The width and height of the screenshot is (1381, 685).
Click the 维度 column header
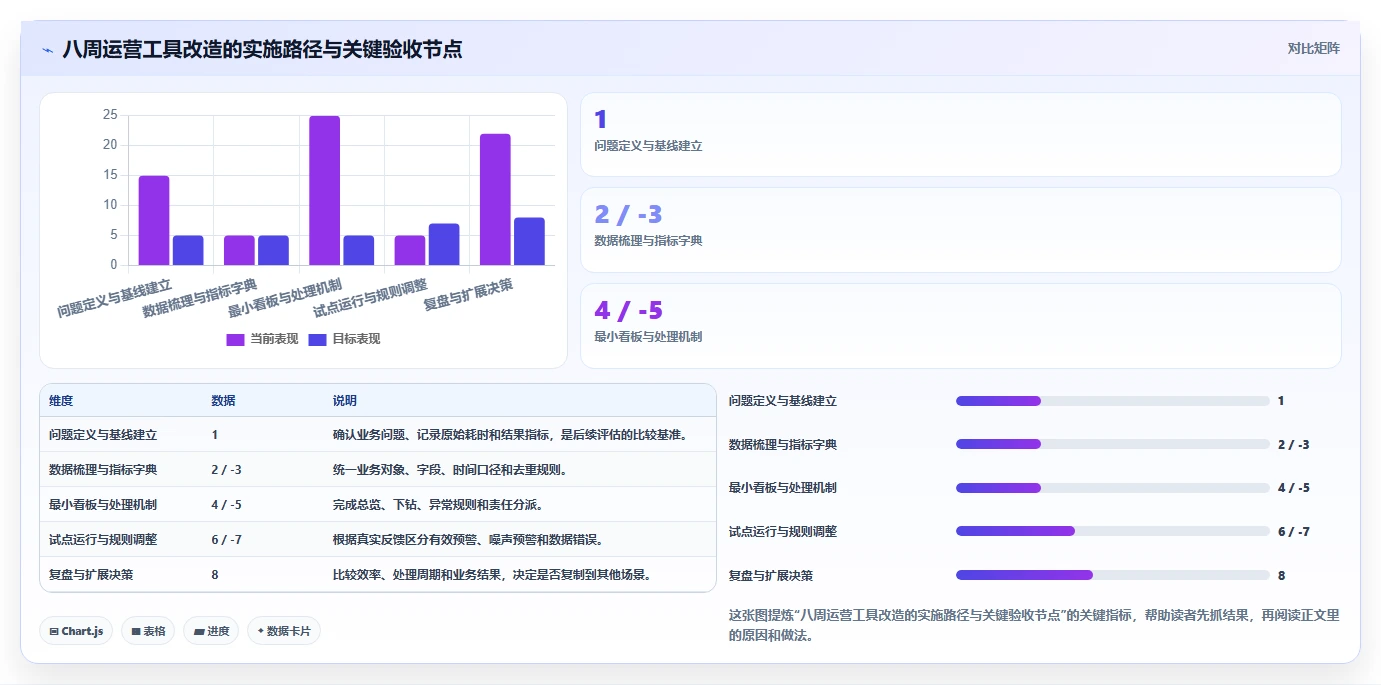click(61, 401)
